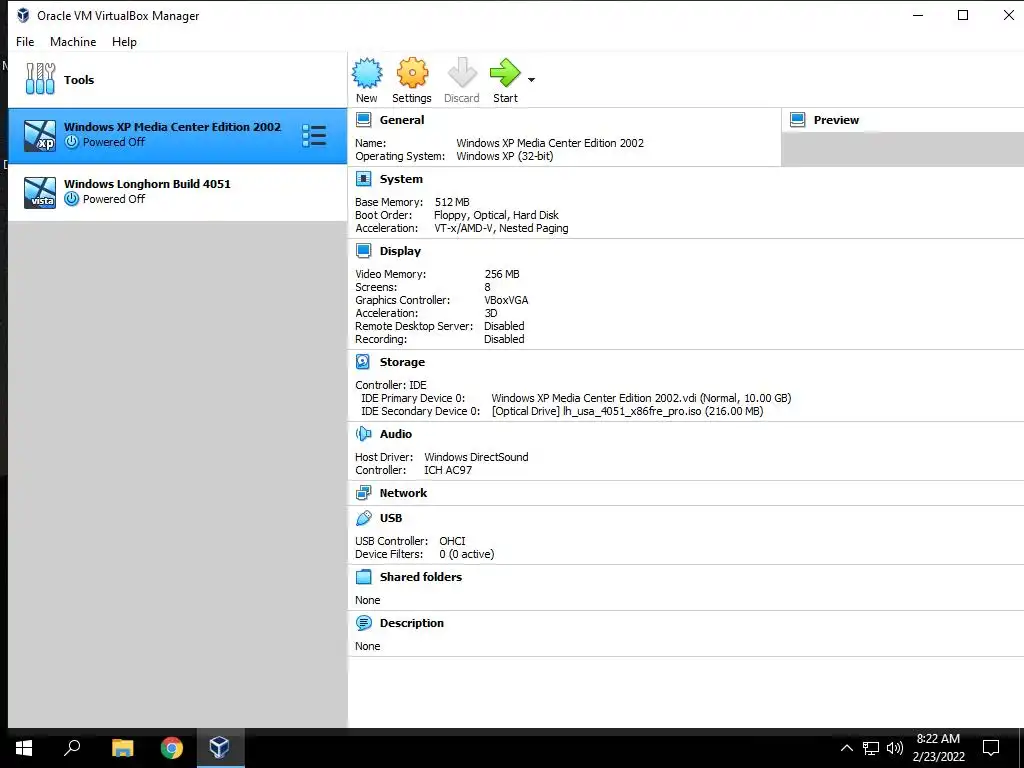This screenshot has height=768, width=1024.
Task: Click the volume tray icon
Action: (895, 748)
